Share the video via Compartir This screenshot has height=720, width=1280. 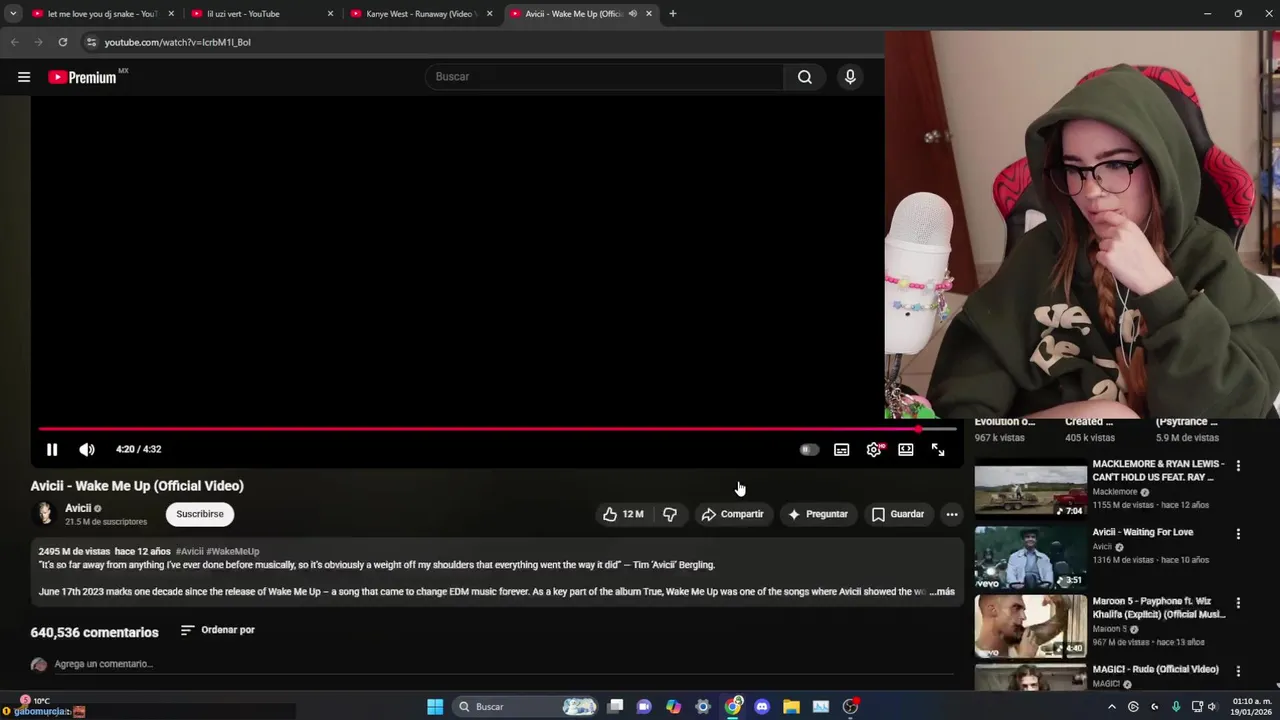(x=732, y=514)
